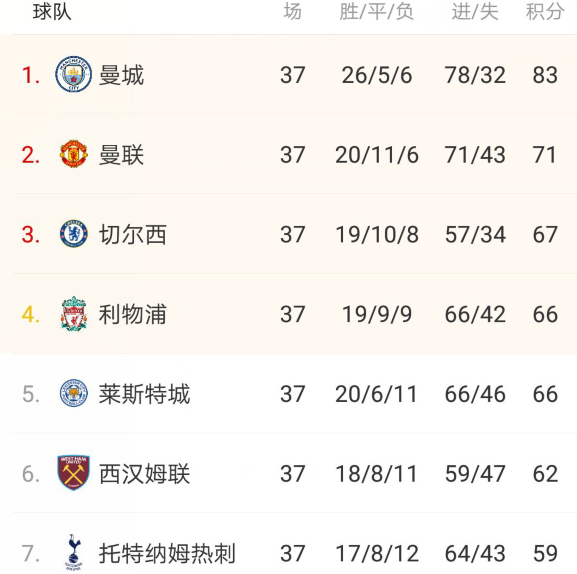Screen dimensions: 577x574
Task: Click team name 利物浦
Action: 133,314
